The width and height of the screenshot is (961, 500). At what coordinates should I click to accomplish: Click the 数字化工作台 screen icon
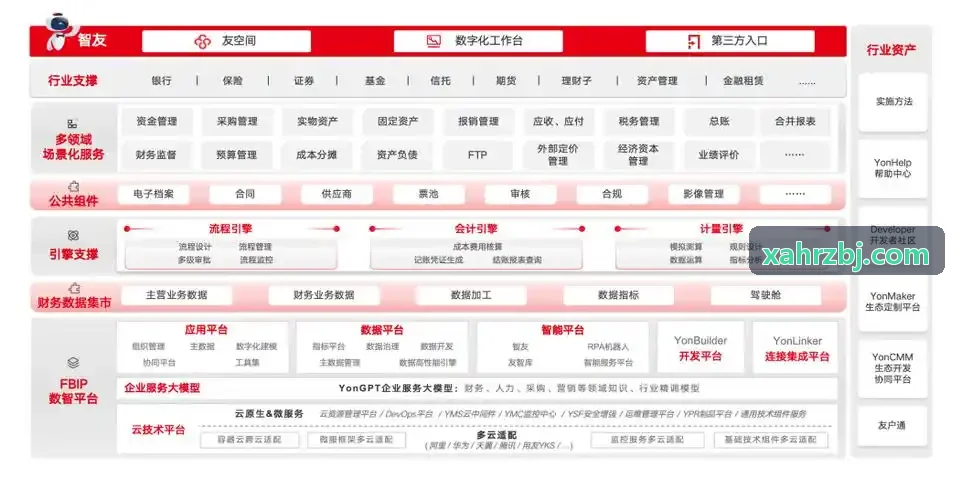(434, 41)
